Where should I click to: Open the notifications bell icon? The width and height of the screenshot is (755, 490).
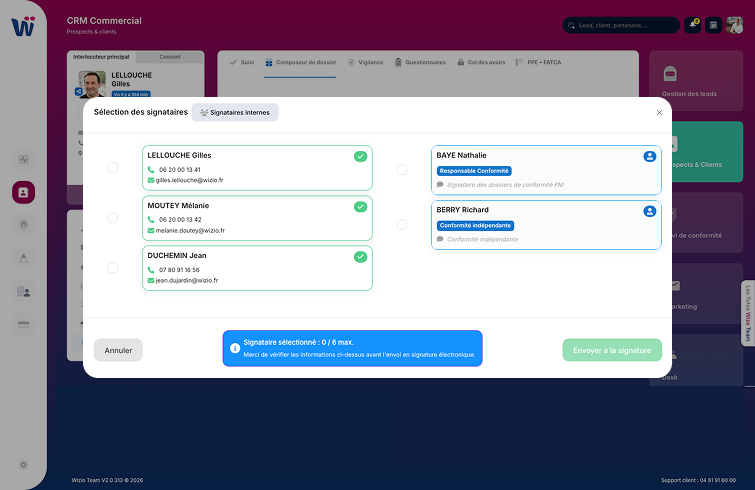click(692, 25)
